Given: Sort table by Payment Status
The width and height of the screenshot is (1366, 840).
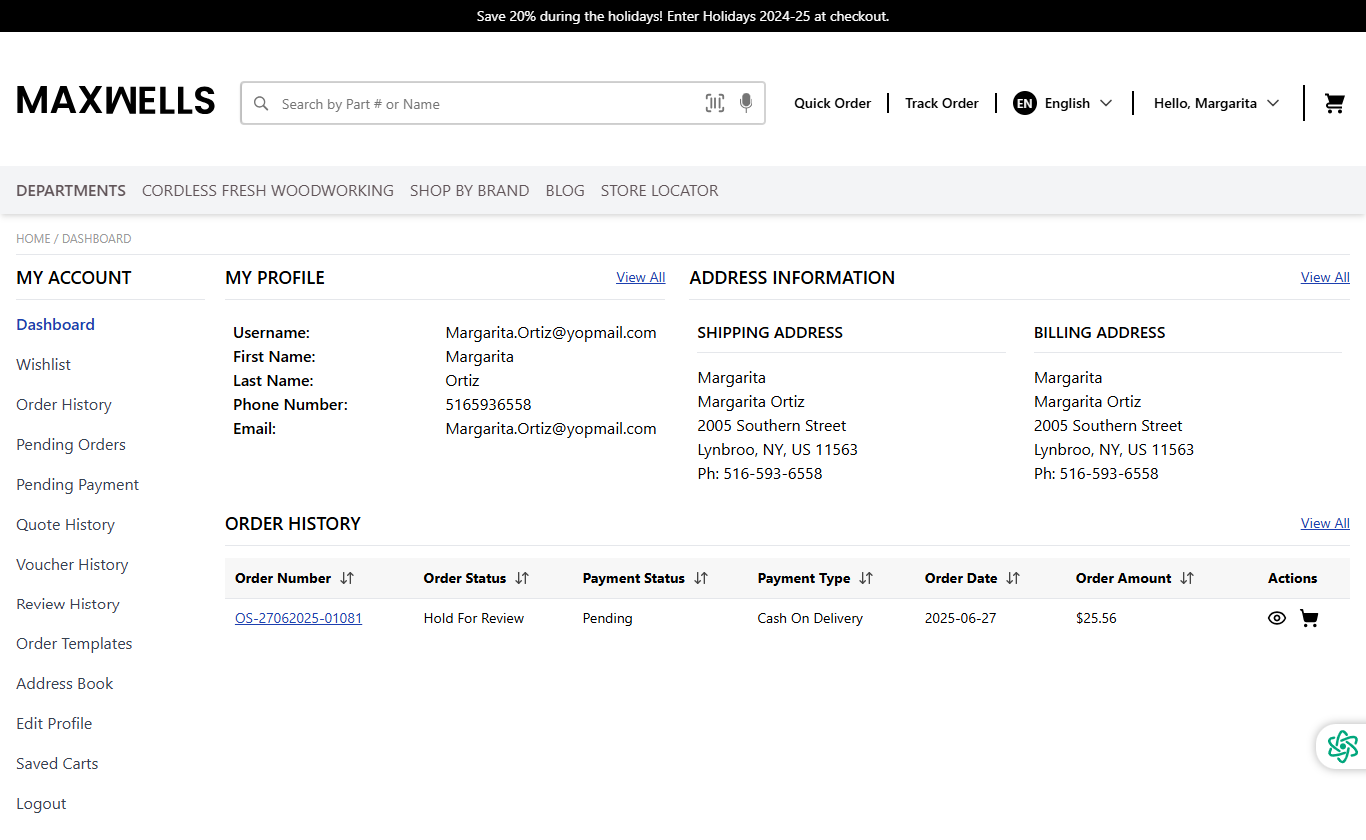Looking at the screenshot, I should point(701,578).
